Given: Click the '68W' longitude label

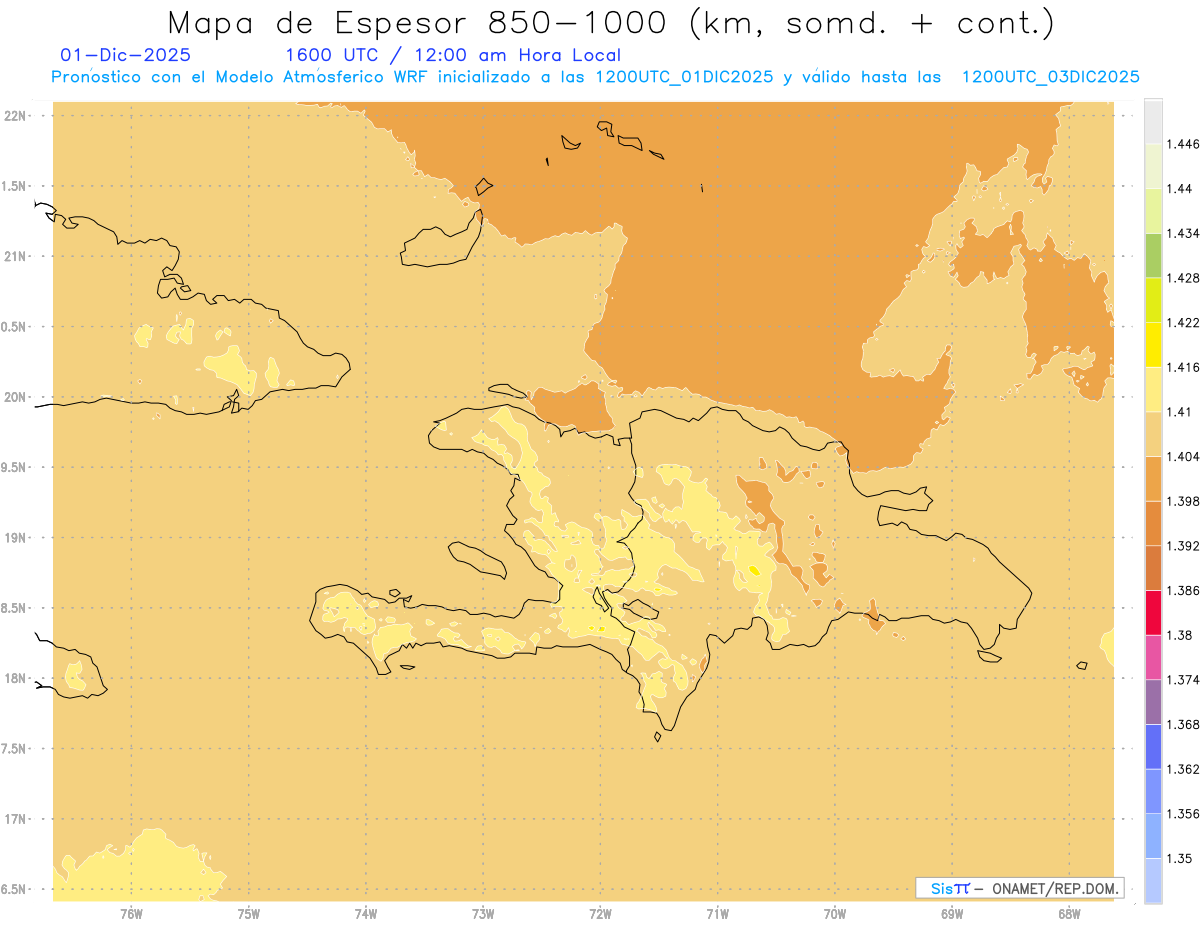Looking at the screenshot, I should tap(1069, 914).
